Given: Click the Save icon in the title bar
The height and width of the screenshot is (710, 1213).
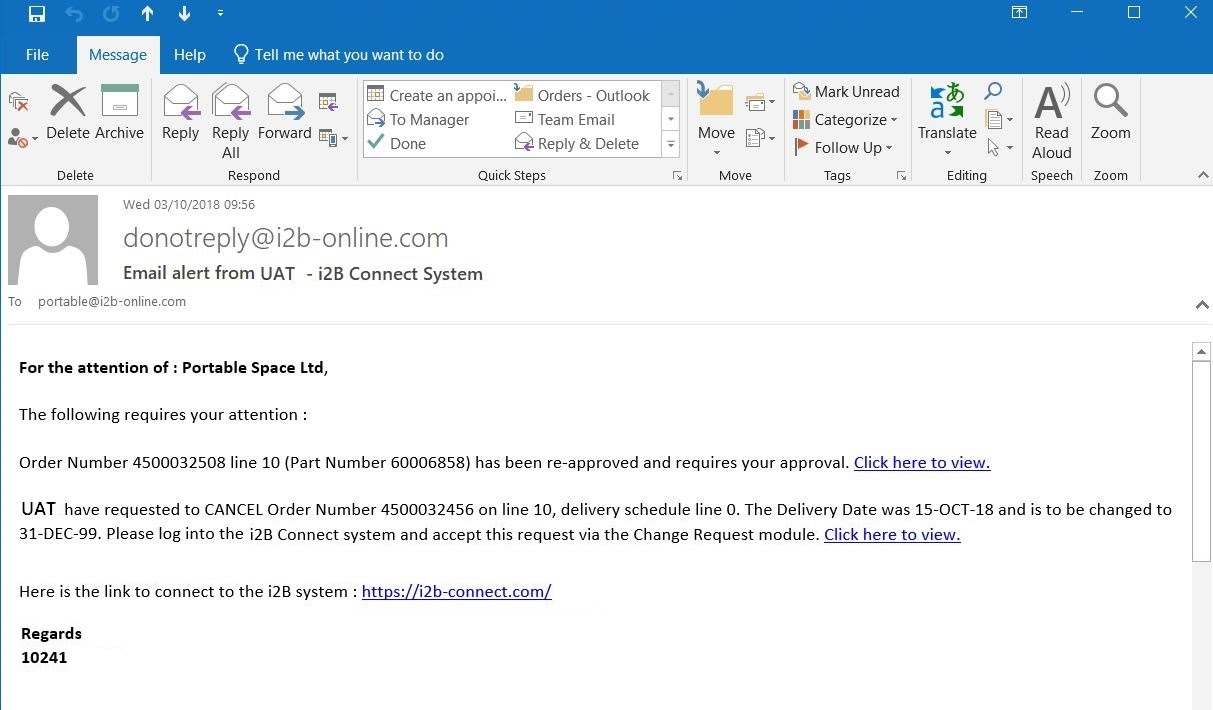Looking at the screenshot, I should pyautogui.click(x=37, y=14).
